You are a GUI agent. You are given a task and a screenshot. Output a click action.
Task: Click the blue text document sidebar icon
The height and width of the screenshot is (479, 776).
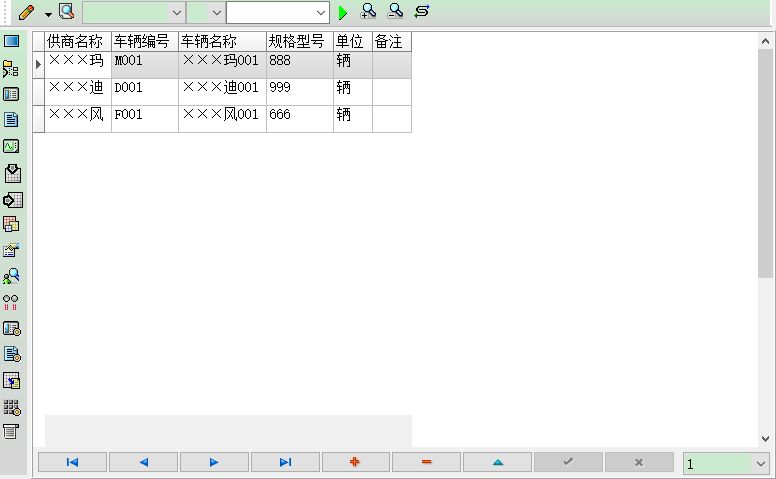[x=11, y=120]
